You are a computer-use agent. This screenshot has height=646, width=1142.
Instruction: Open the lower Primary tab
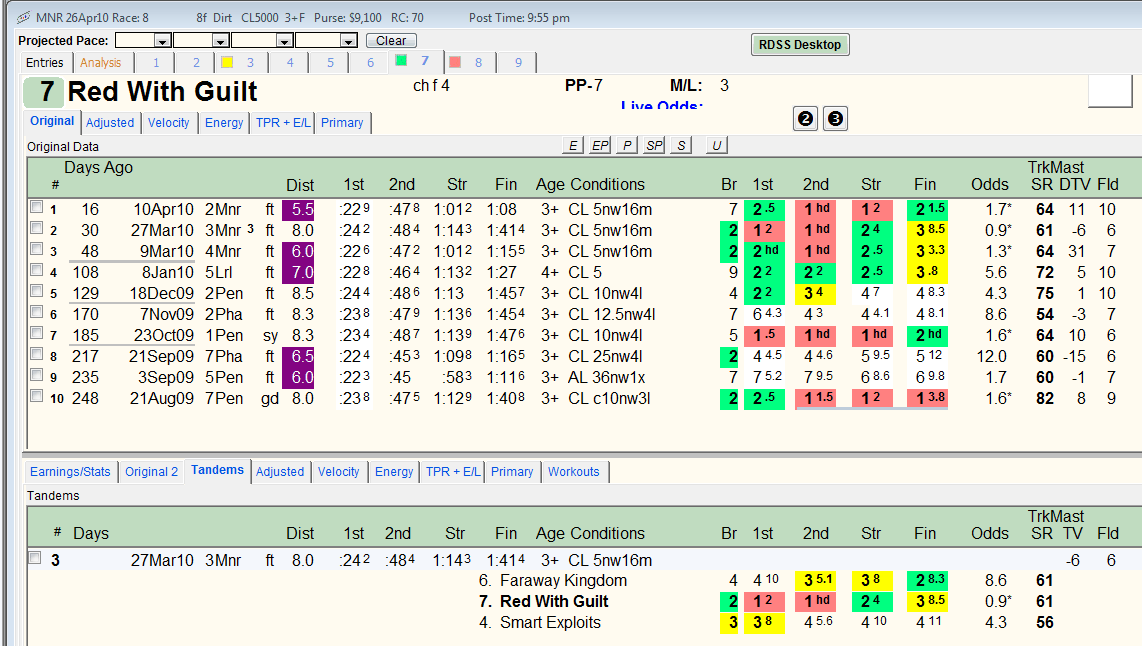[x=512, y=471]
